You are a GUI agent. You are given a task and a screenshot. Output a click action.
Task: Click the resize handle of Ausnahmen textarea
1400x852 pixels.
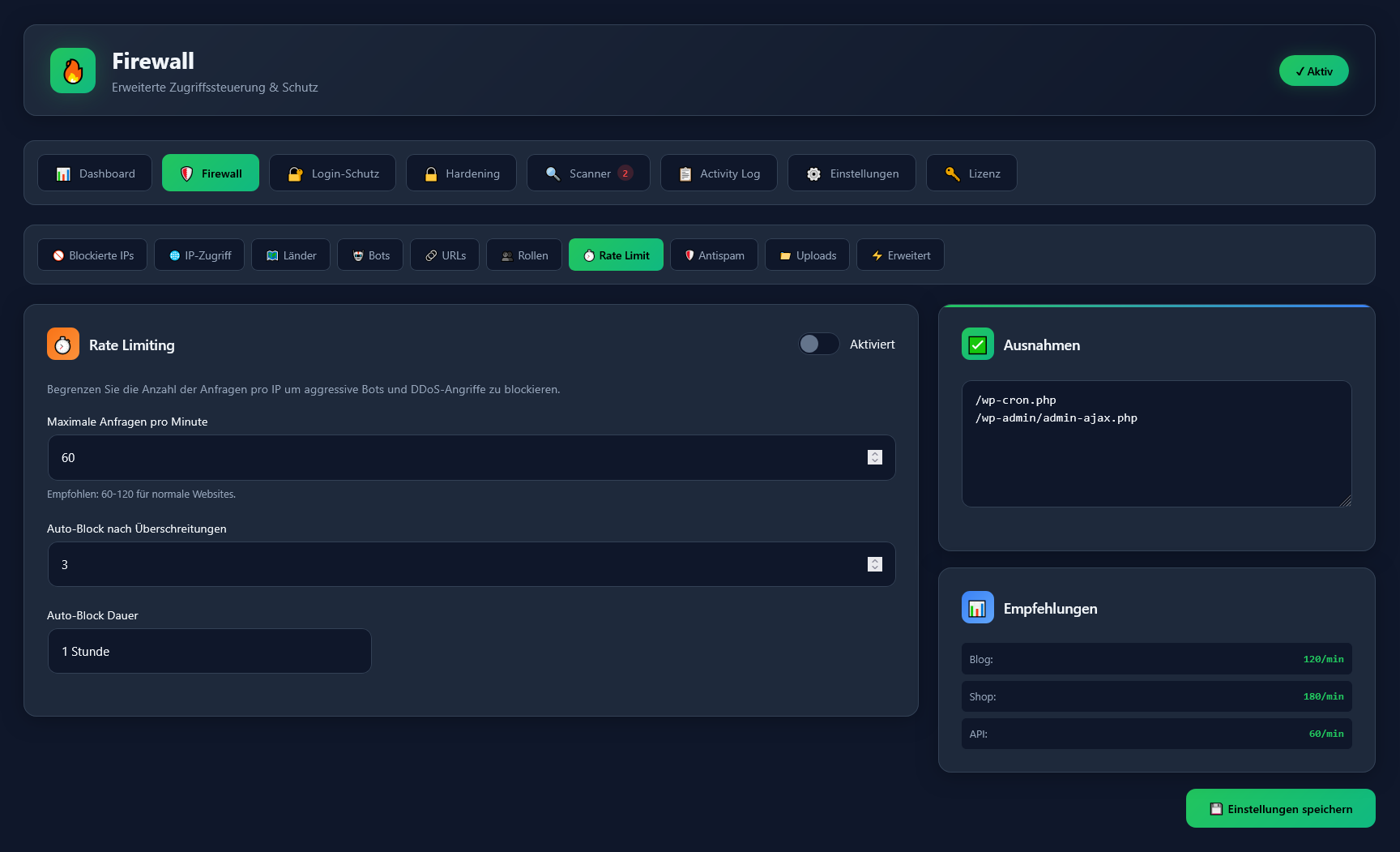click(1345, 501)
